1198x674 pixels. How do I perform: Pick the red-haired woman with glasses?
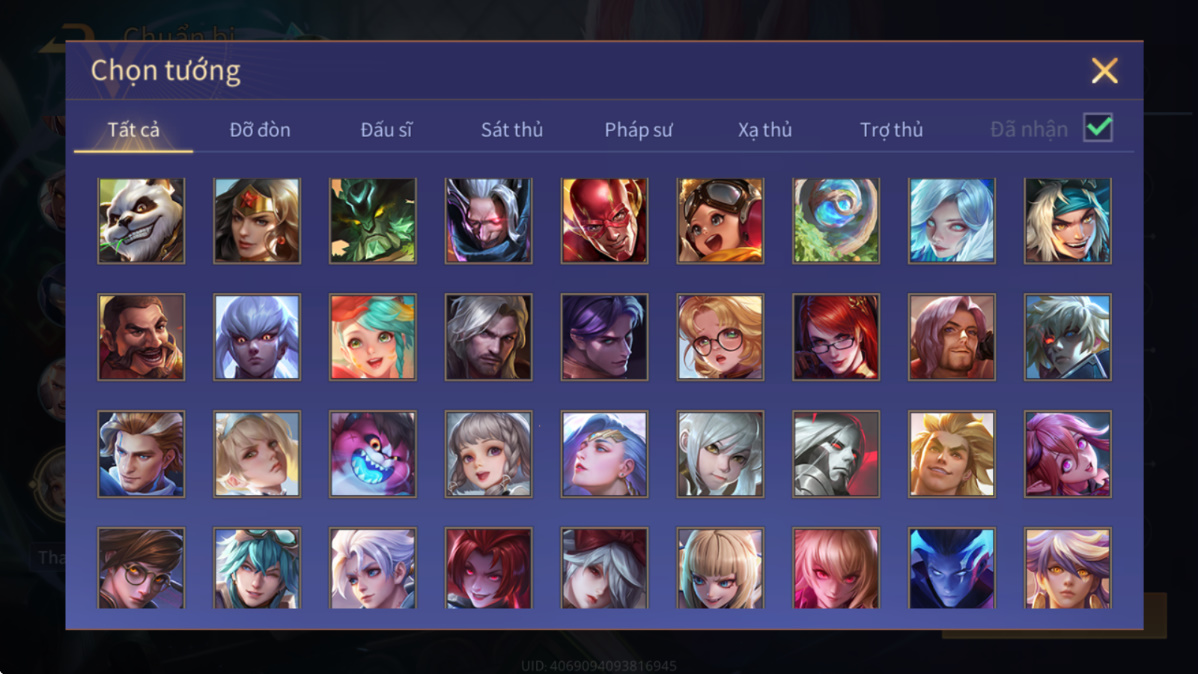(x=836, y=337)
